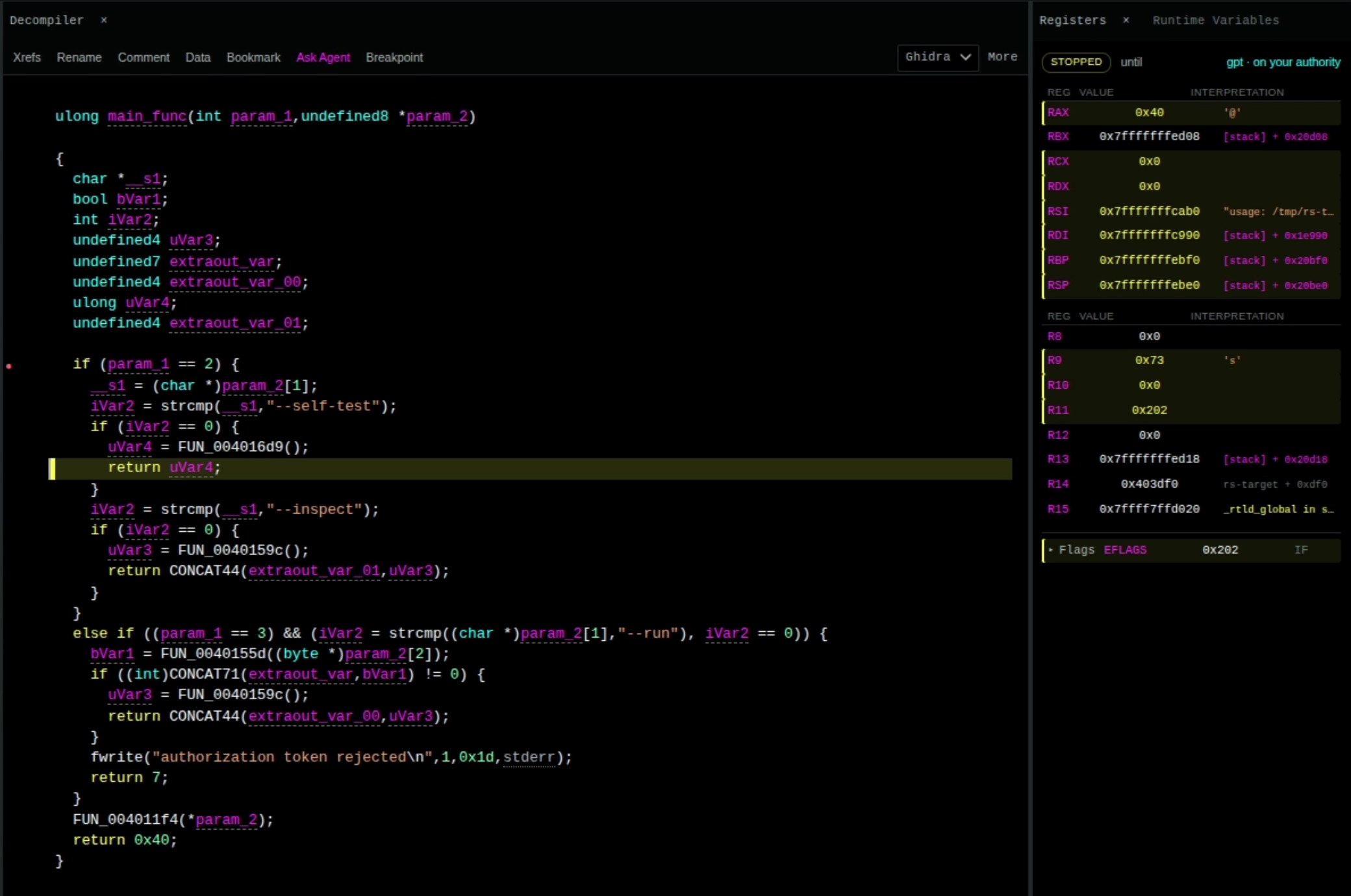Click R11 value 0x202
This screenshot has height=896, width=1351.
[1149, 410]
